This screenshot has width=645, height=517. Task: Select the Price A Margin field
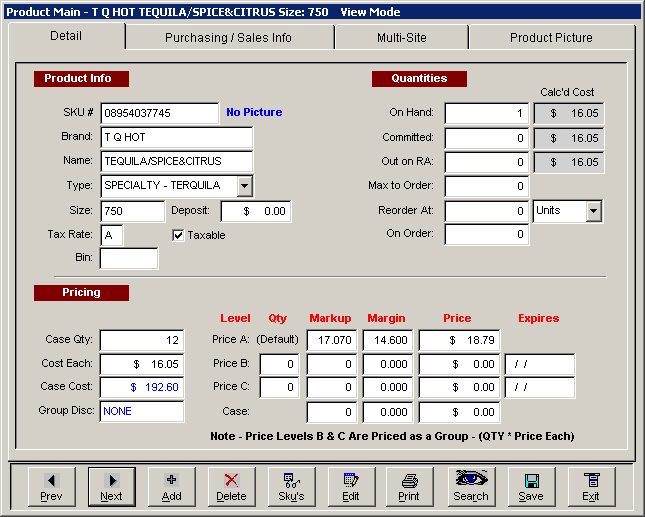coord(387,340)
